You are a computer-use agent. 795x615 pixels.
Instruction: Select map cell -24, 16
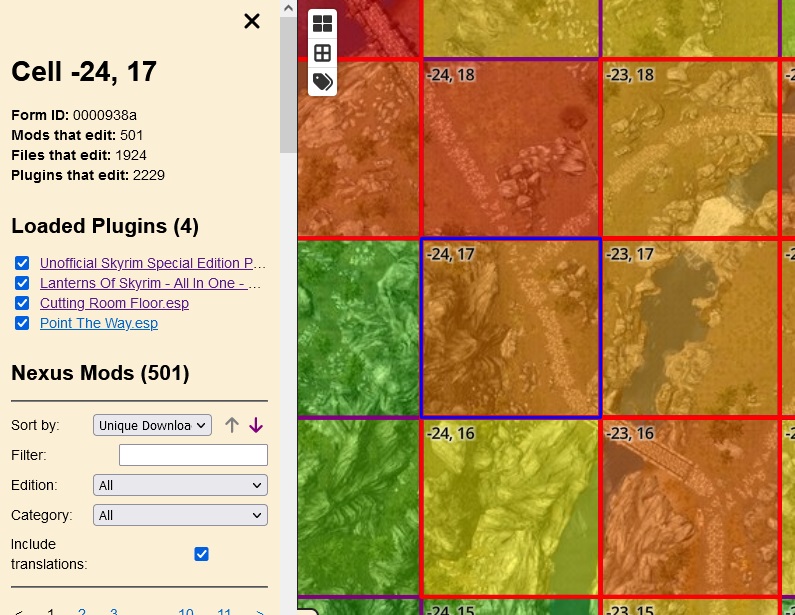[x=510, y=508]
